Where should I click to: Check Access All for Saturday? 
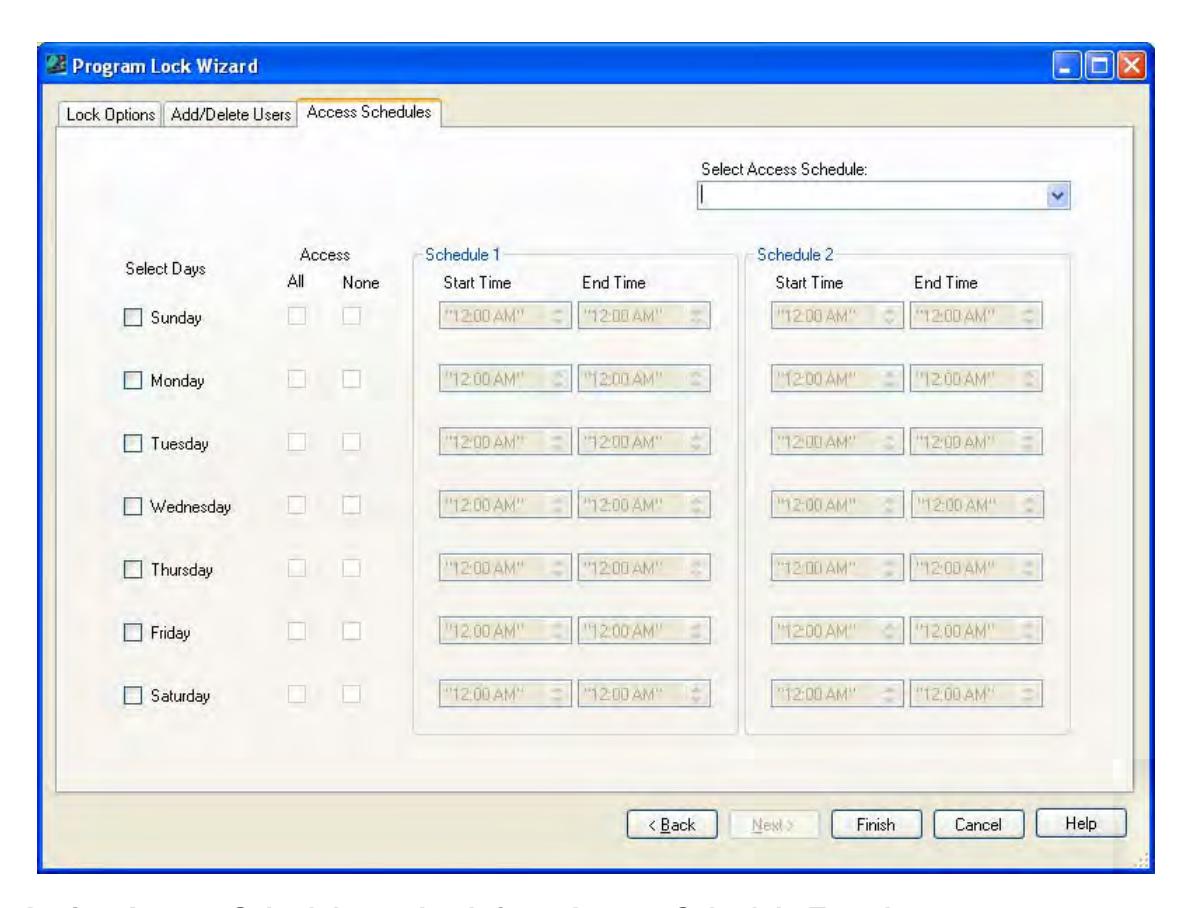pyautogui.click(x=297, y=693)
